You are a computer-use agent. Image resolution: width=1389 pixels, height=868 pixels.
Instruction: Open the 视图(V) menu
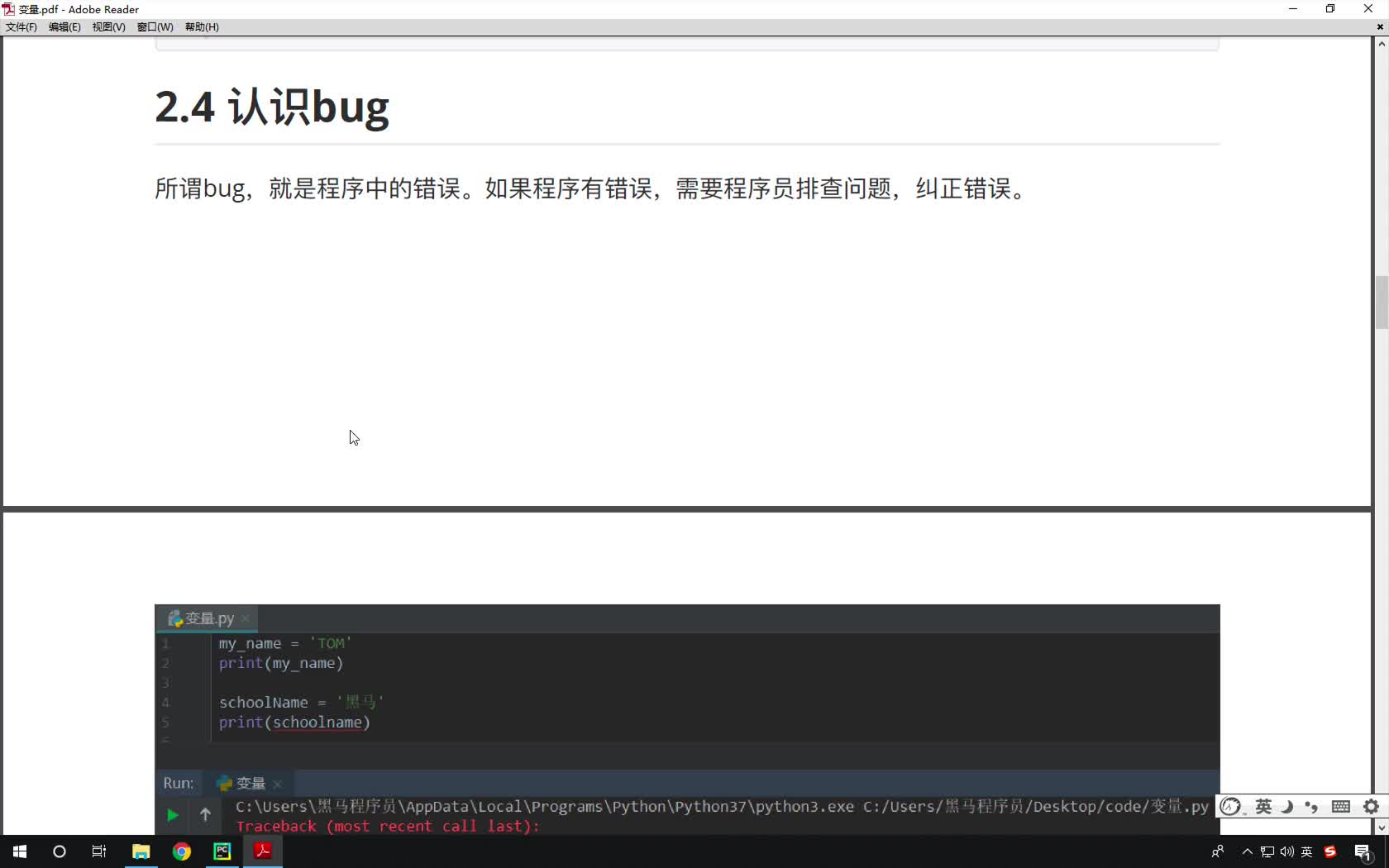108,27
